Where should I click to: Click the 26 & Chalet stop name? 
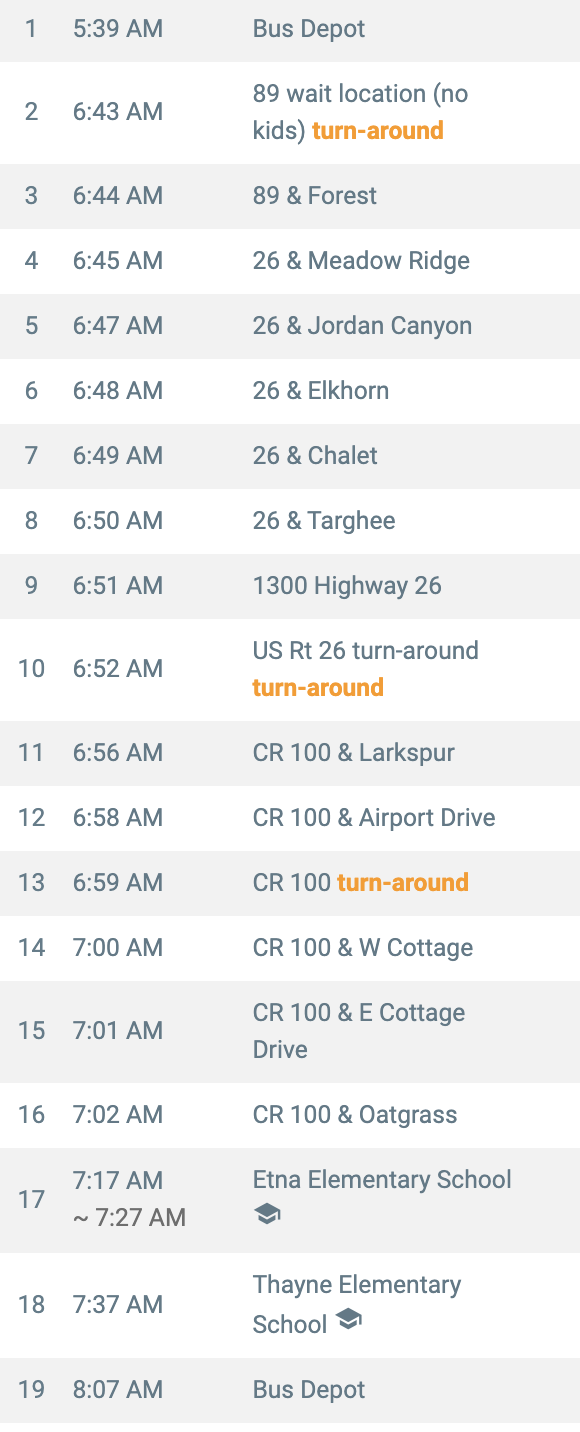315,456
